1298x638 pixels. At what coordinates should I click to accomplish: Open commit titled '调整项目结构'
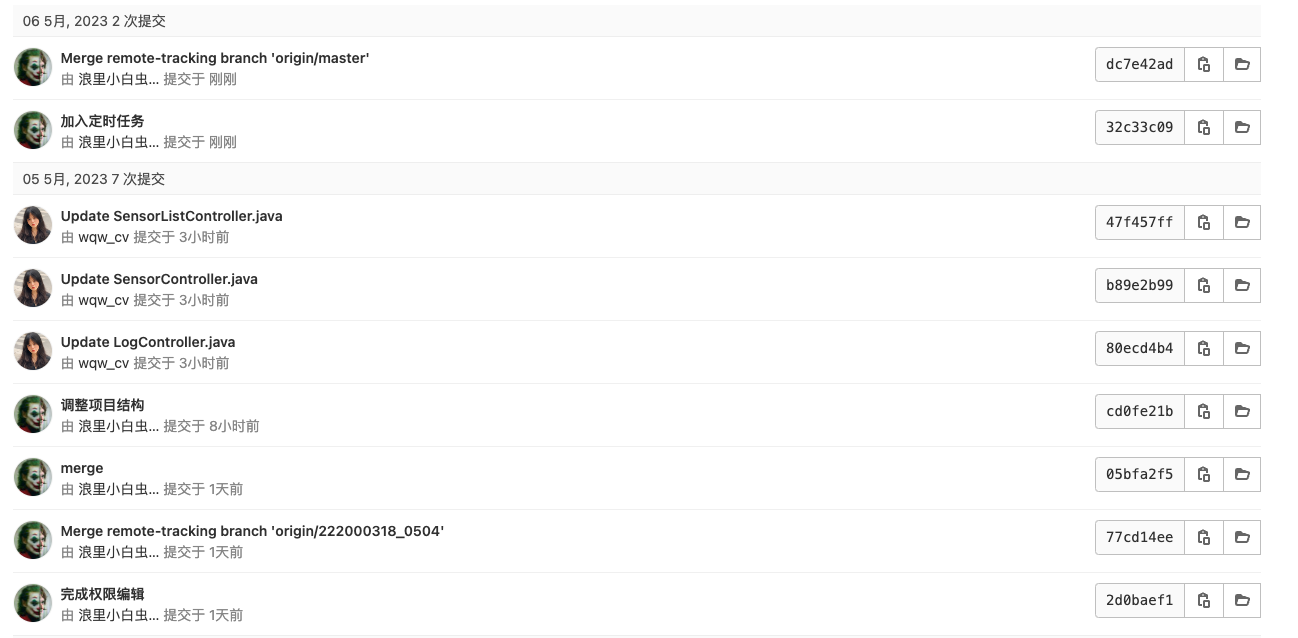coord(102,405)
